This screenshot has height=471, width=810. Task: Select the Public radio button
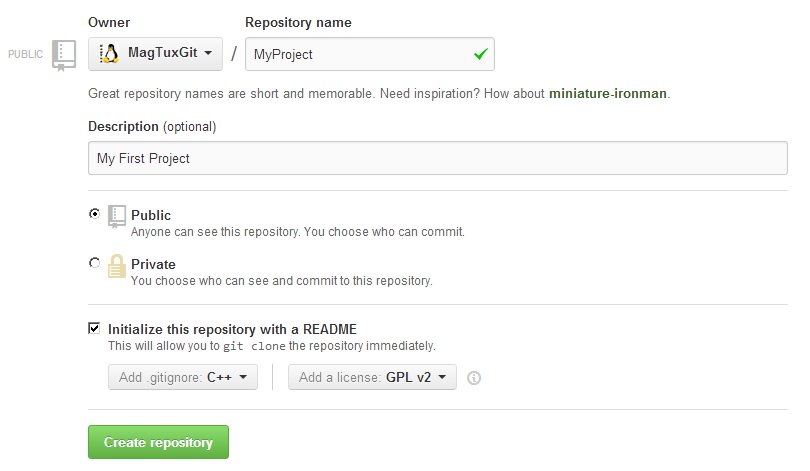94,214
